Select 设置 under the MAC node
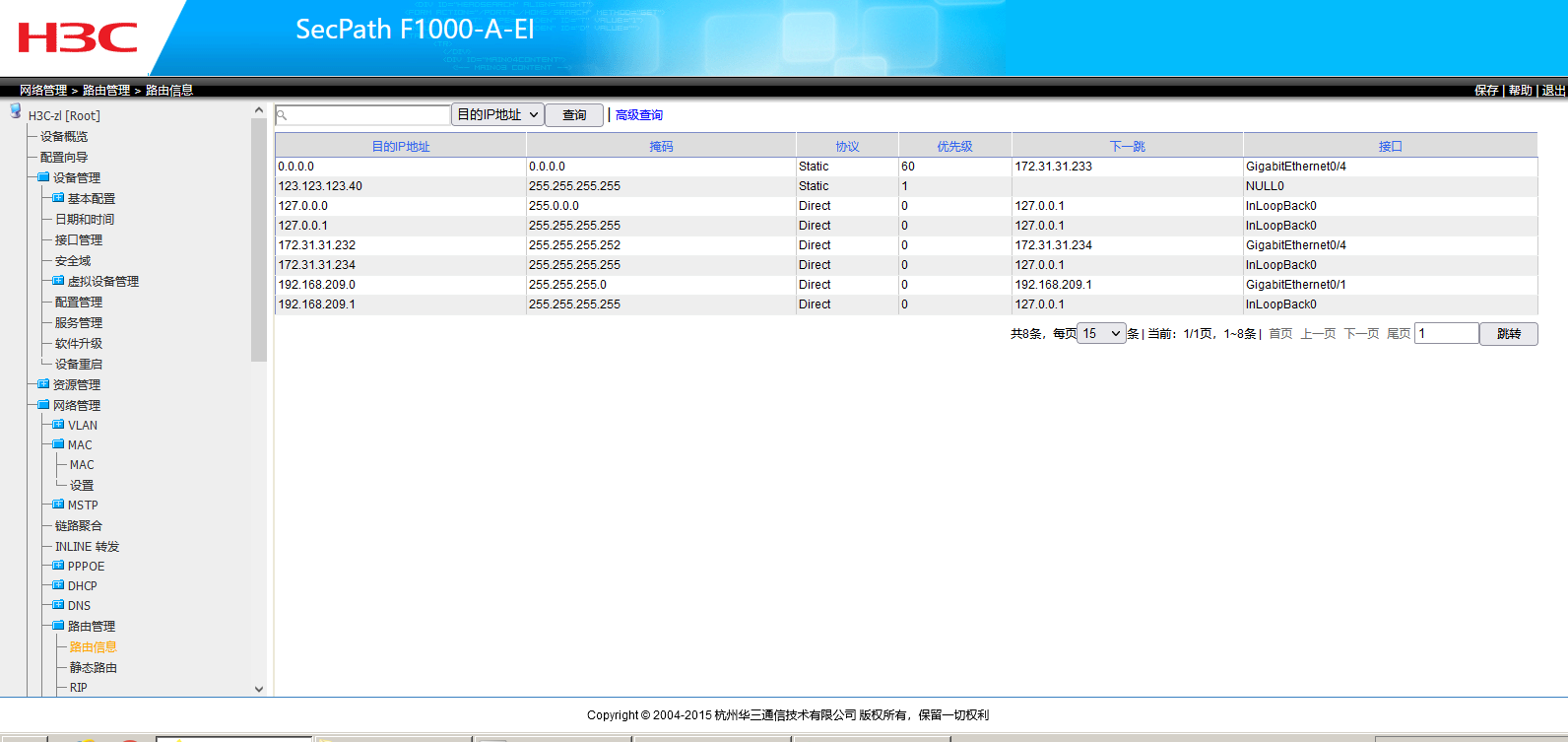The image size is (1568, 742). (x=82, y=486)
